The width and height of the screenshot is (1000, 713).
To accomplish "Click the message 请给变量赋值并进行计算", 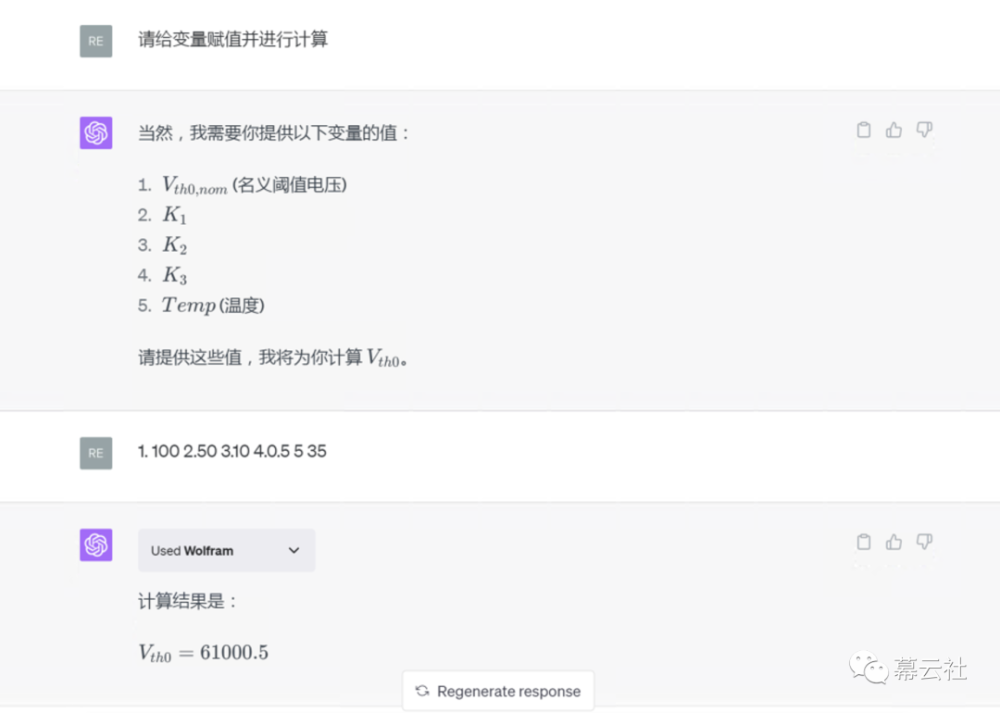I will 231,41.
